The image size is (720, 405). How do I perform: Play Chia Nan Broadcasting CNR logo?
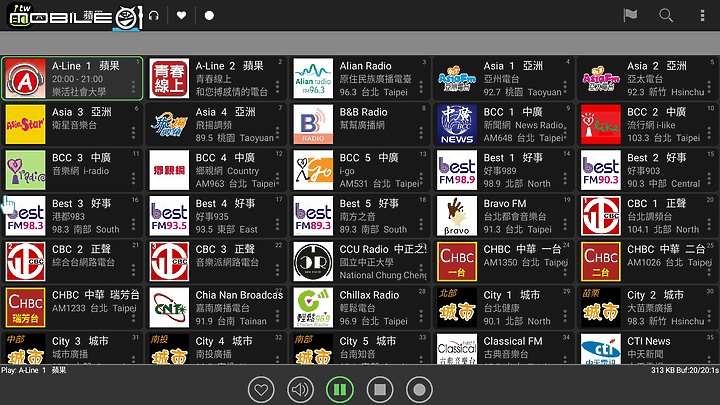(x=169, y=308)
